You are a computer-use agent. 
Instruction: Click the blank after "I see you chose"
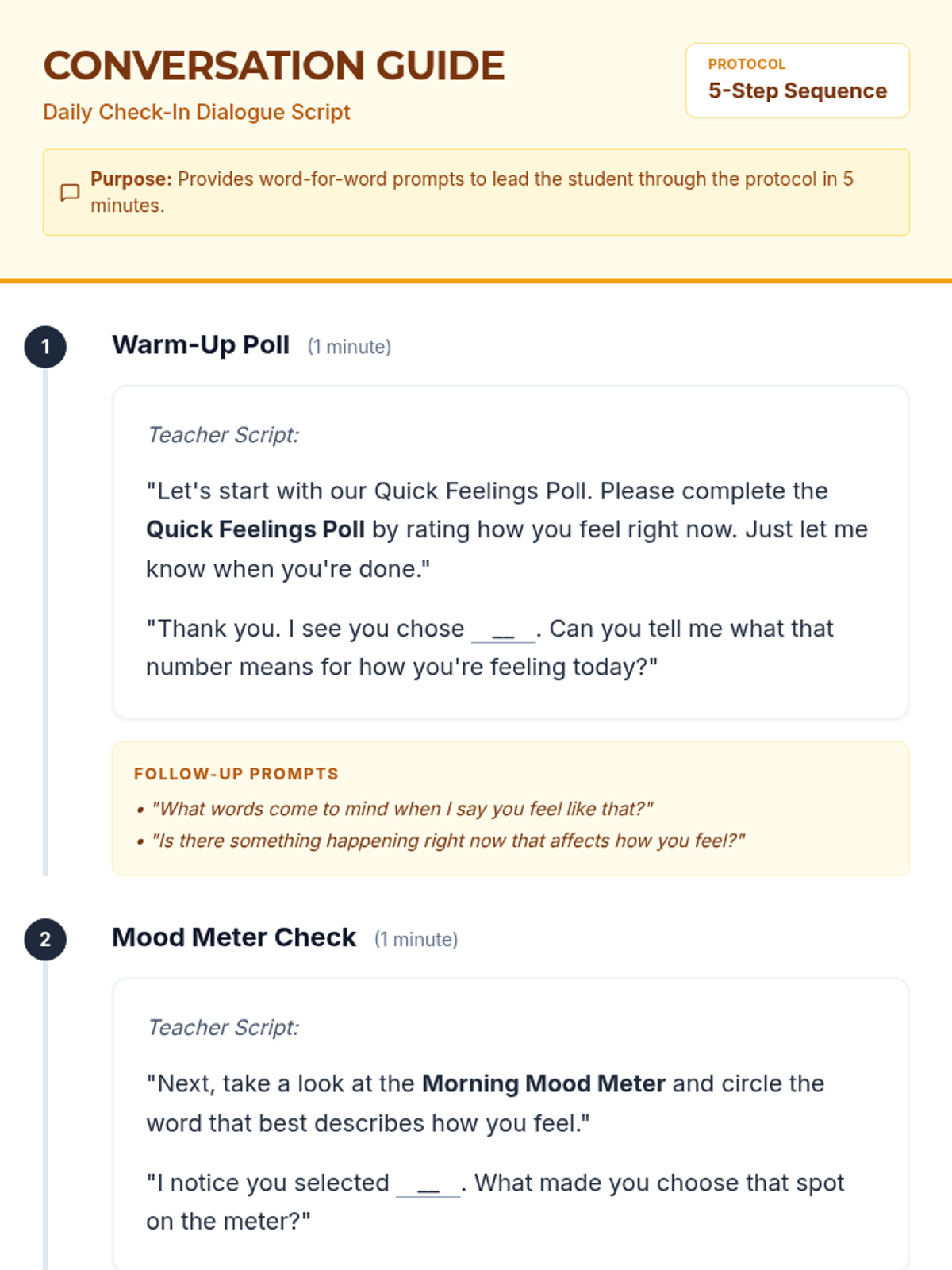[504, 631]
